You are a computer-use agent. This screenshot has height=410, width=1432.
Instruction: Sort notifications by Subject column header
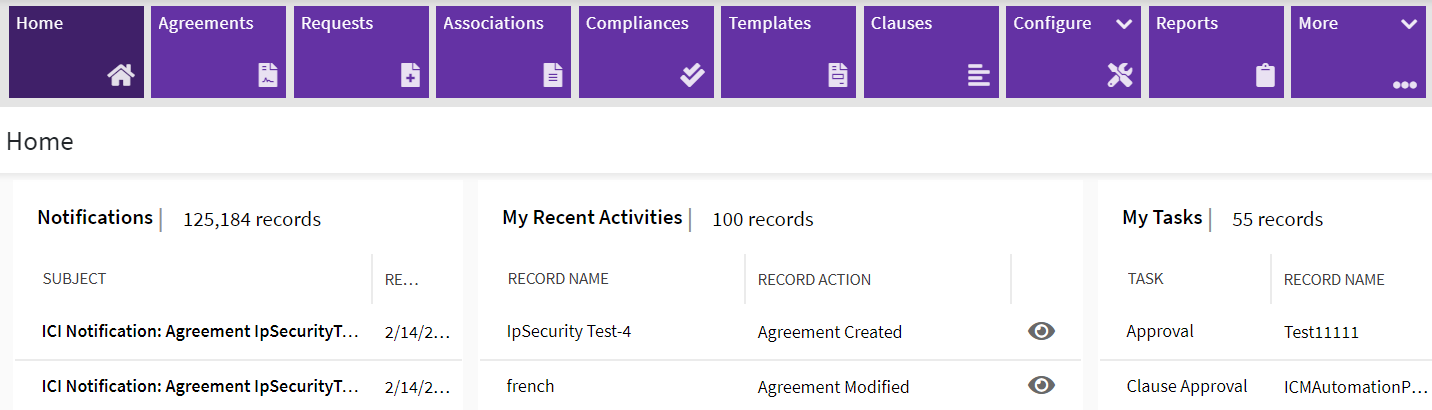pyautogui.click(x=74, y=279)
